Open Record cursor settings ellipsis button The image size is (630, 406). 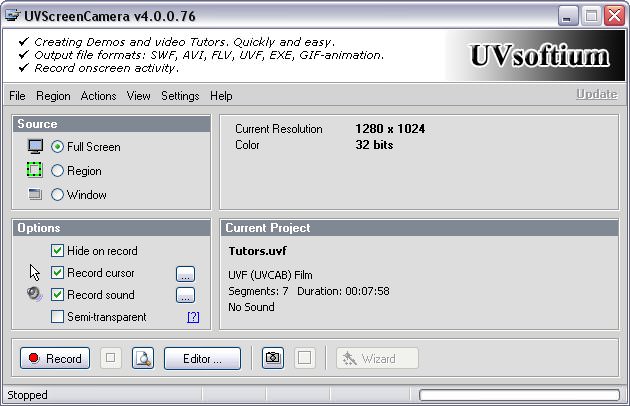(x=186, y=274)
